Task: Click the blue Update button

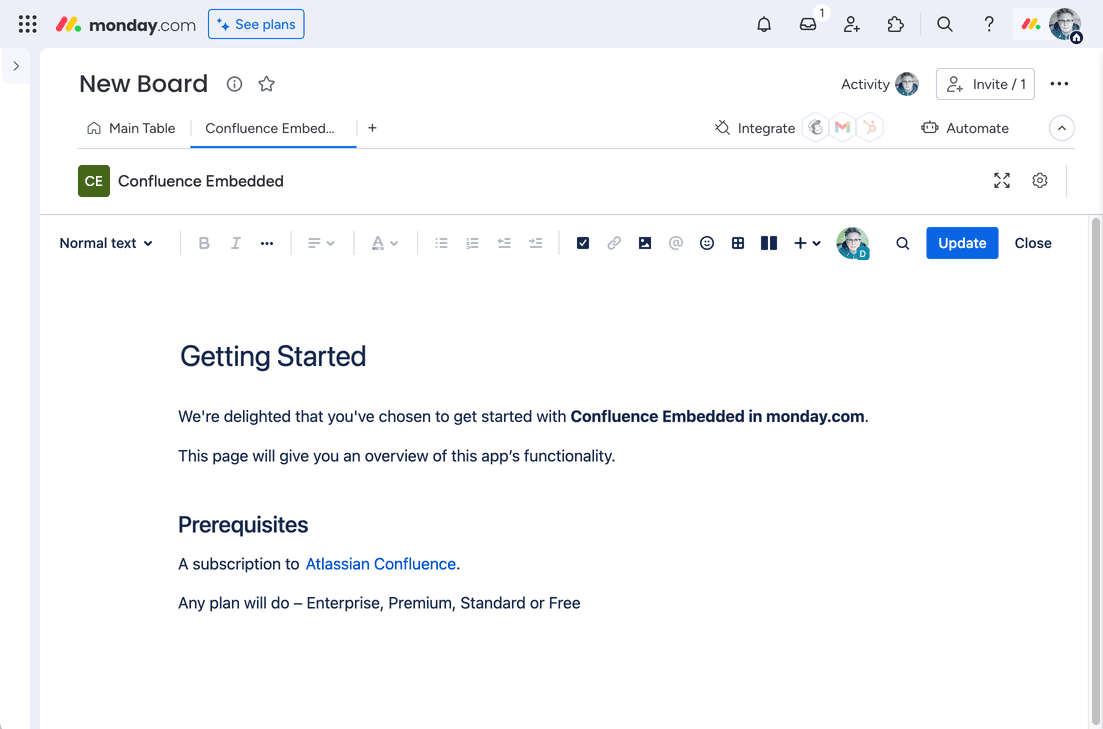Action: pyautogui.click(x=962, y=243)
